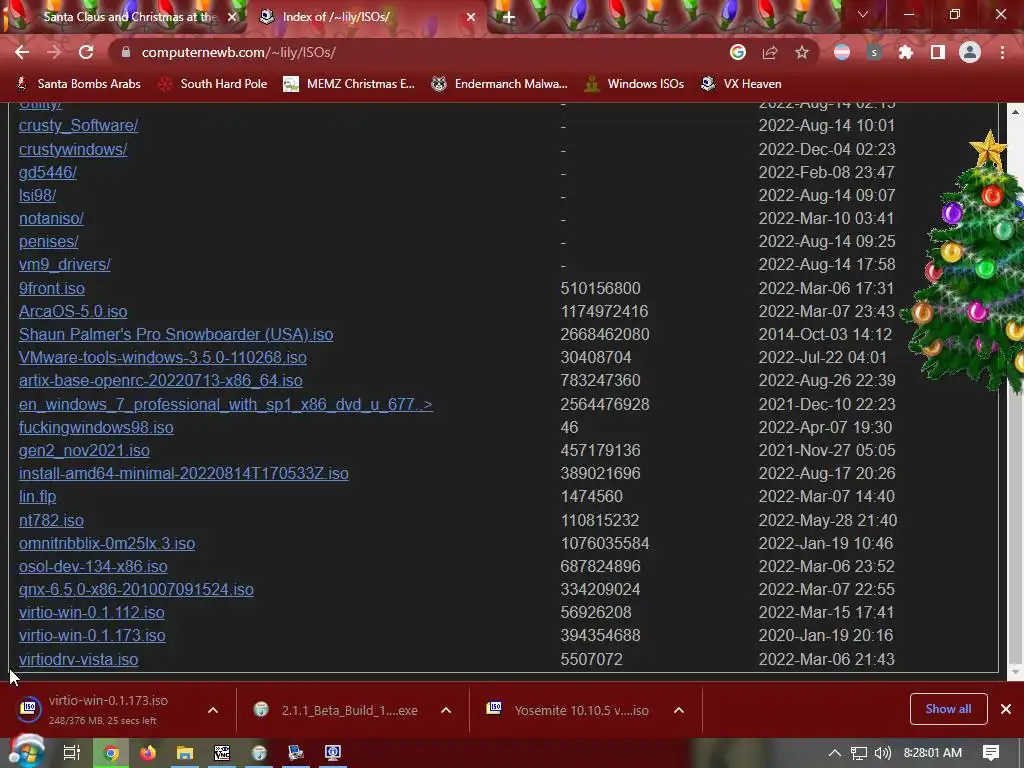Open the Chrome profile avatar
The width and height of the screenshot is (1024, 768).
pyautogui.click(x=970, y=52)
